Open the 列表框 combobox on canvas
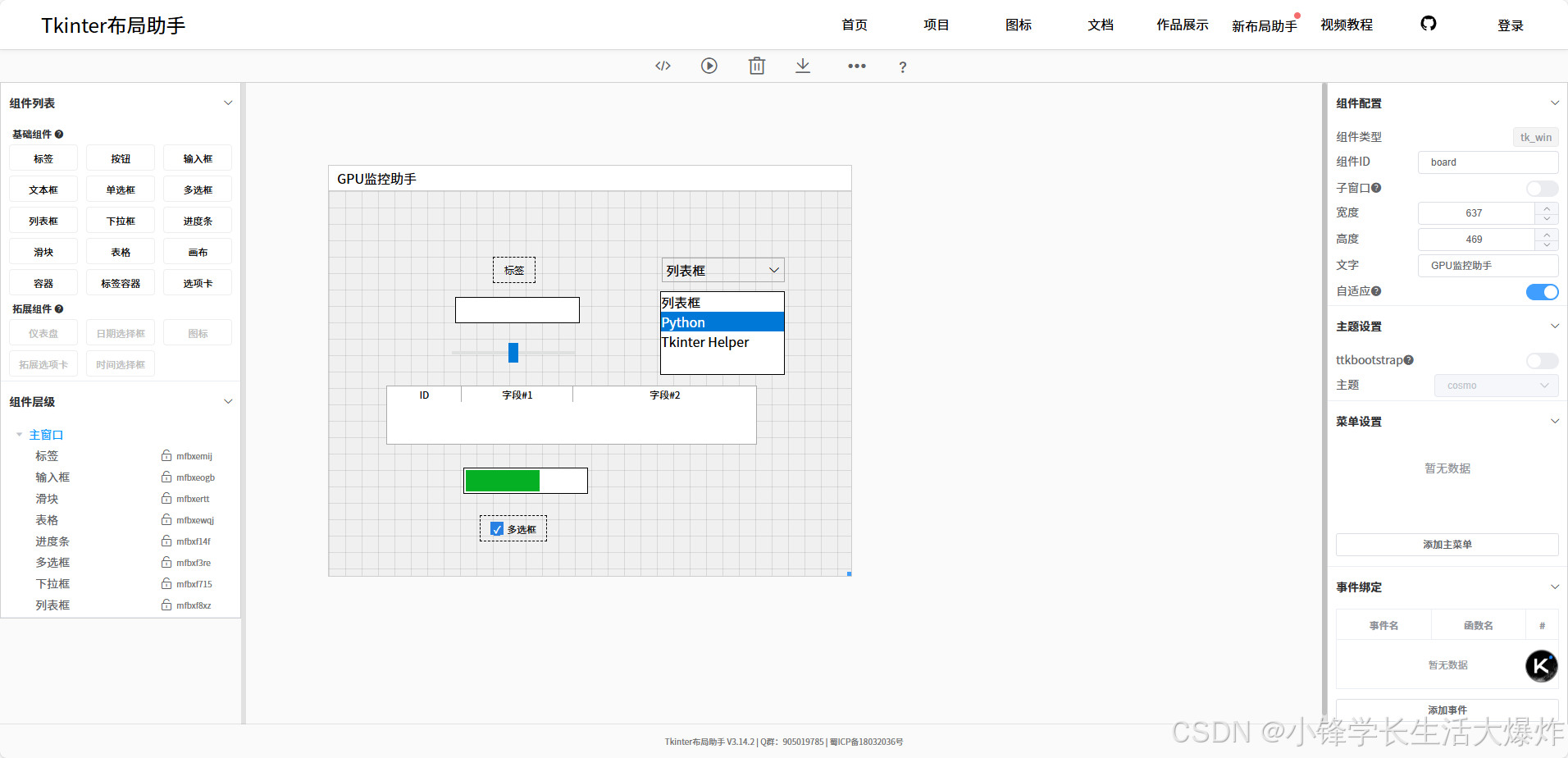Screen dimensions: 1568x758 pos(722,270)
